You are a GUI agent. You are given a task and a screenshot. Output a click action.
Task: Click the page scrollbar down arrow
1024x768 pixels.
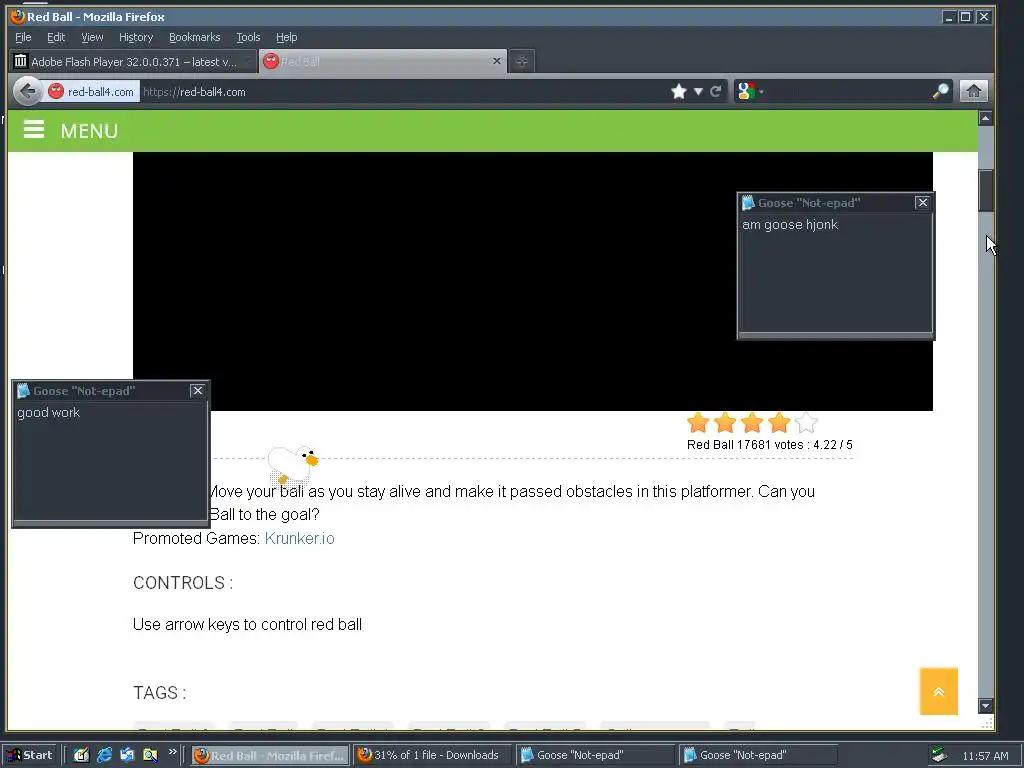click(x=985, y=706)
